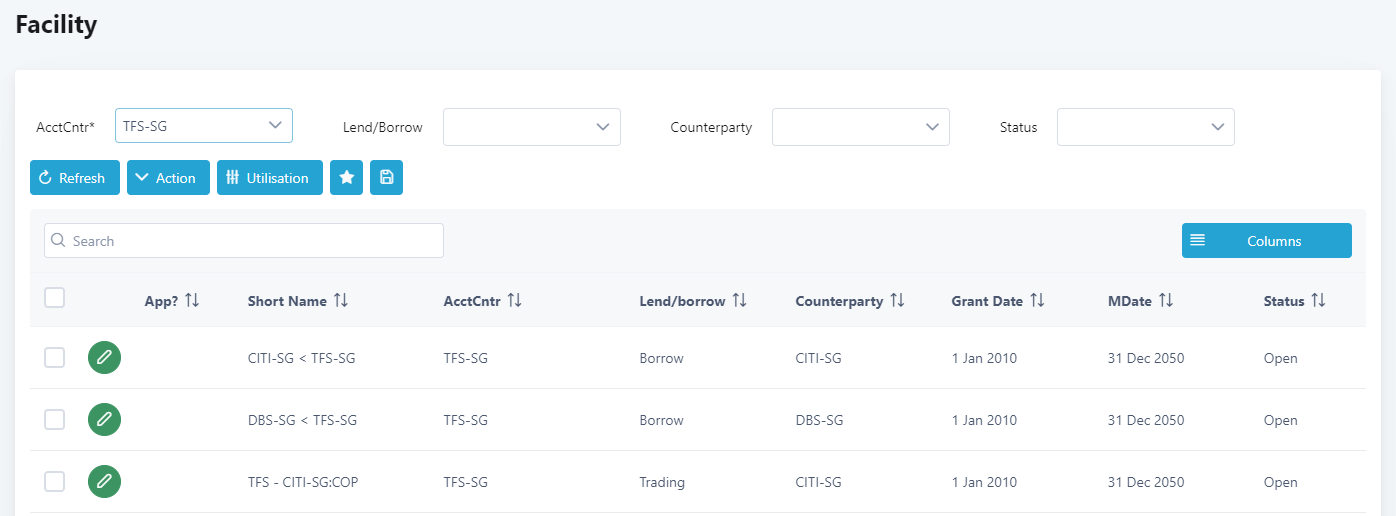This screenshot has height=516, width=1396.
Task: Click the star favorite icon button
Action: pyautogui.click(x=346, y=178)
